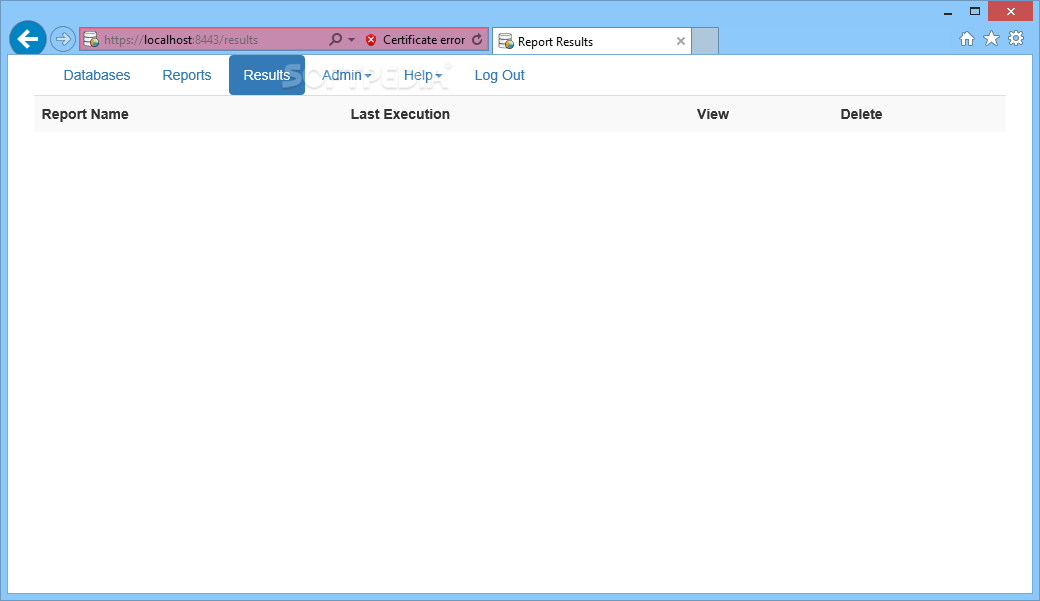1040x601 pixels.
Task: Close the Report Results tab
Action: click(x=681, y=41)
